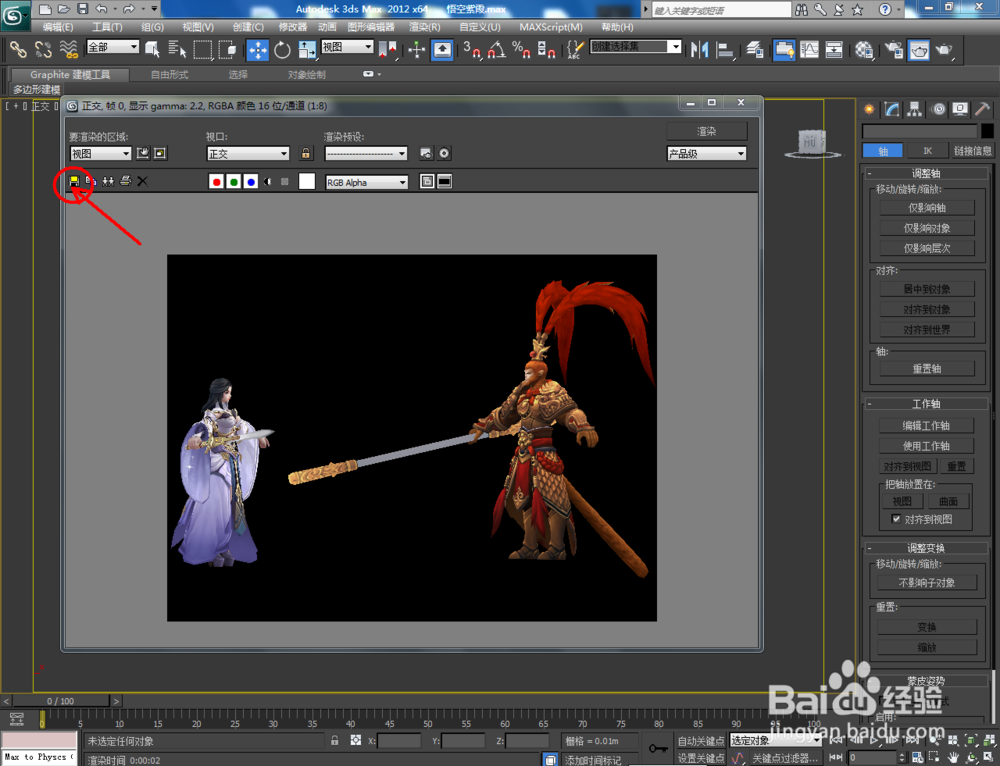Open the 渲染(R) menu
The height and width of the screenshot is (766, 1000).
(x=425, y=27)
